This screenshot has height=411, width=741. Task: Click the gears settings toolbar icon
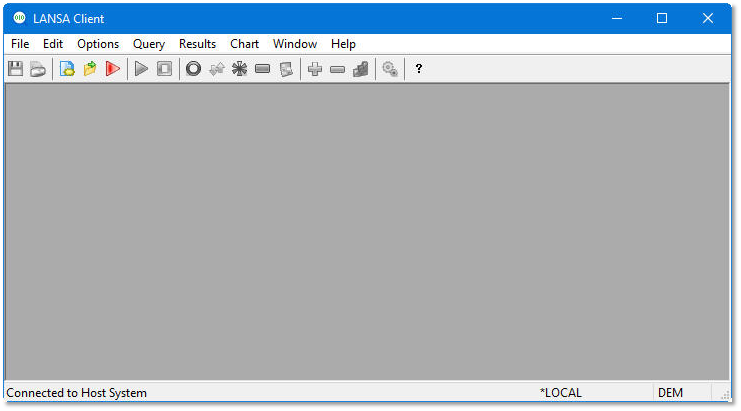coord(390,69)
